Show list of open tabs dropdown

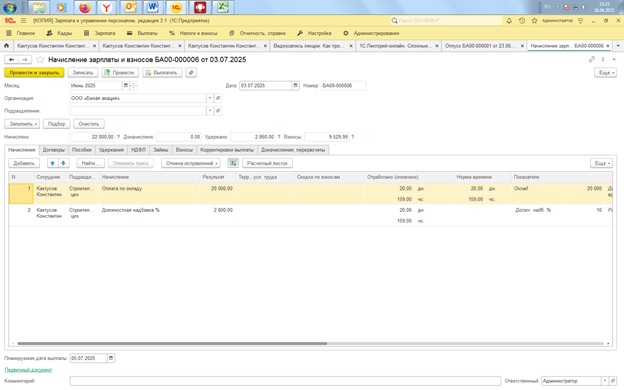[x=618, y=46]
